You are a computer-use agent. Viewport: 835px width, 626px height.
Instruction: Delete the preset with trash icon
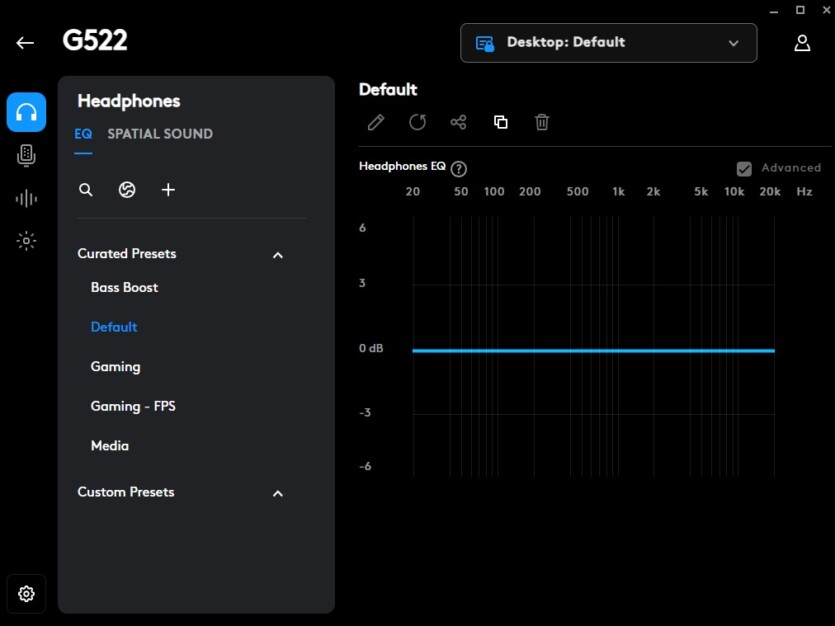pyautogui.click(x=542, y=122)
